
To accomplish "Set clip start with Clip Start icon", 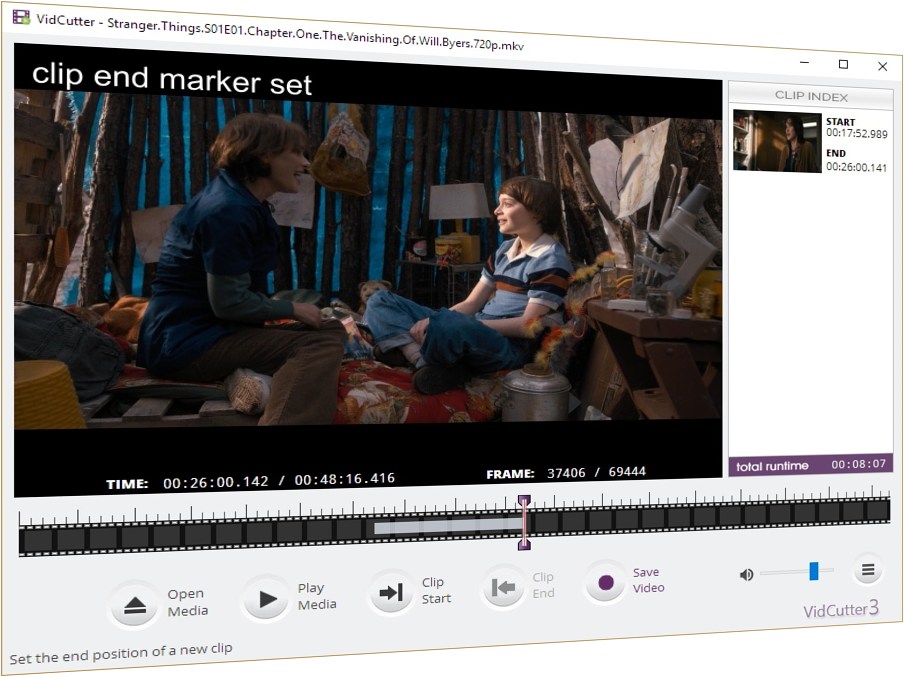I will tap(391, 592).
